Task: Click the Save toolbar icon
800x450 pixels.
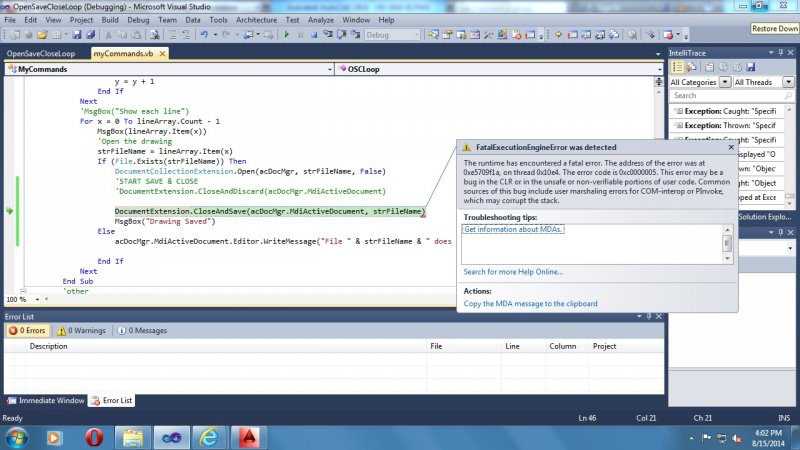Action: (77, 35)
